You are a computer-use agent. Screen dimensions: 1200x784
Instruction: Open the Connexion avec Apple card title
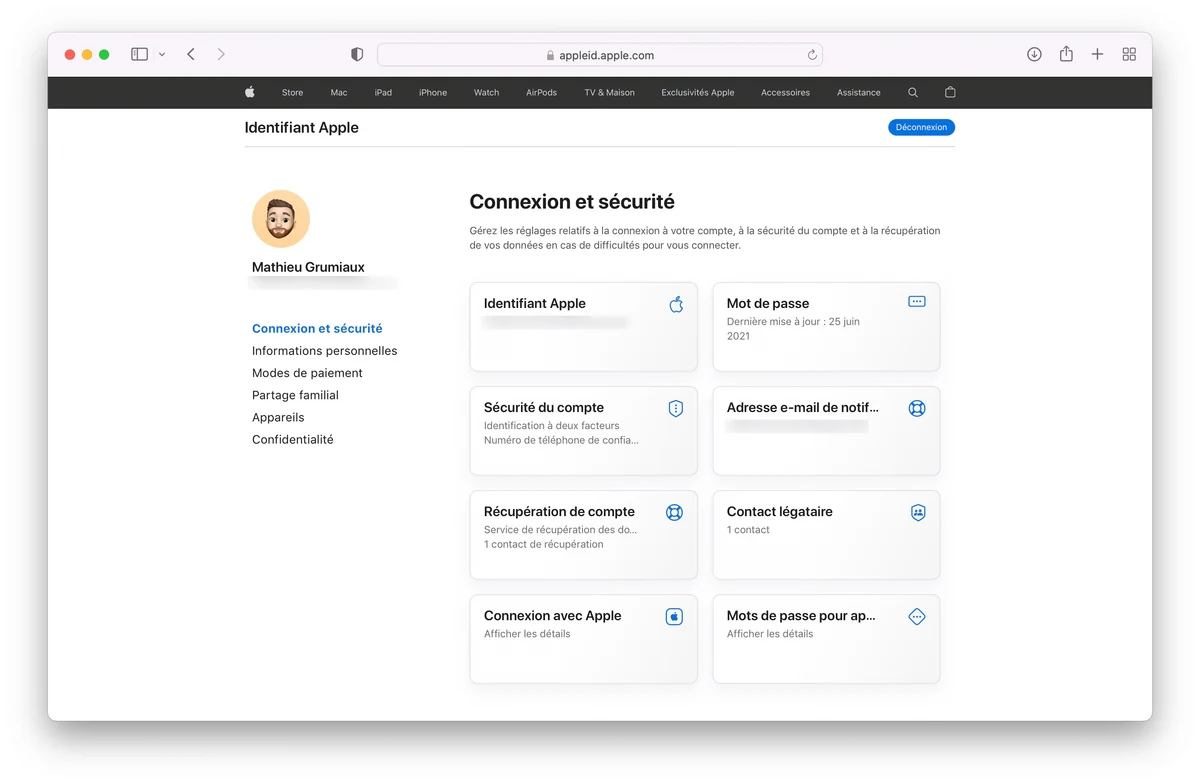[553, 615]
